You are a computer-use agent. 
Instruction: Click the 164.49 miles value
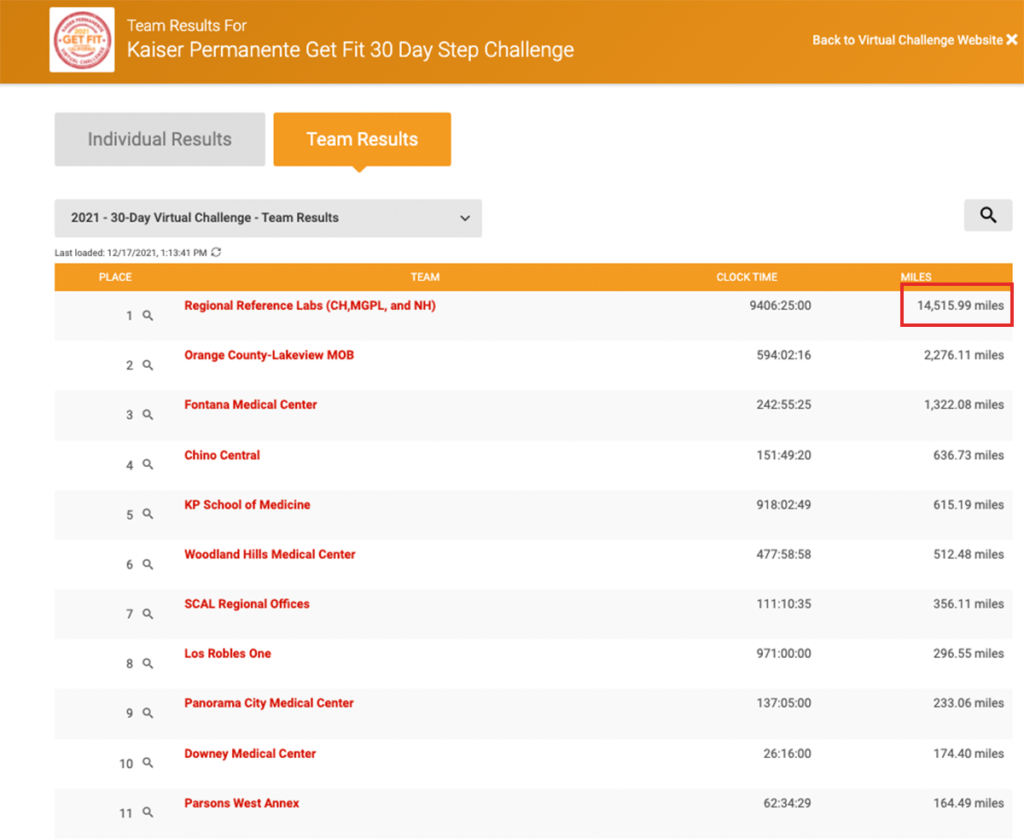point(968,803)
